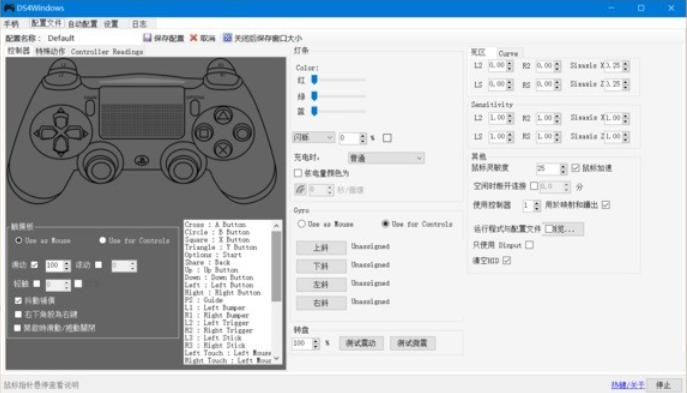Click the deadzone L2 0.00 spinner arrows
Image resolution: width=687 pixels, height=393 pixels.
(x=509, y=66)
